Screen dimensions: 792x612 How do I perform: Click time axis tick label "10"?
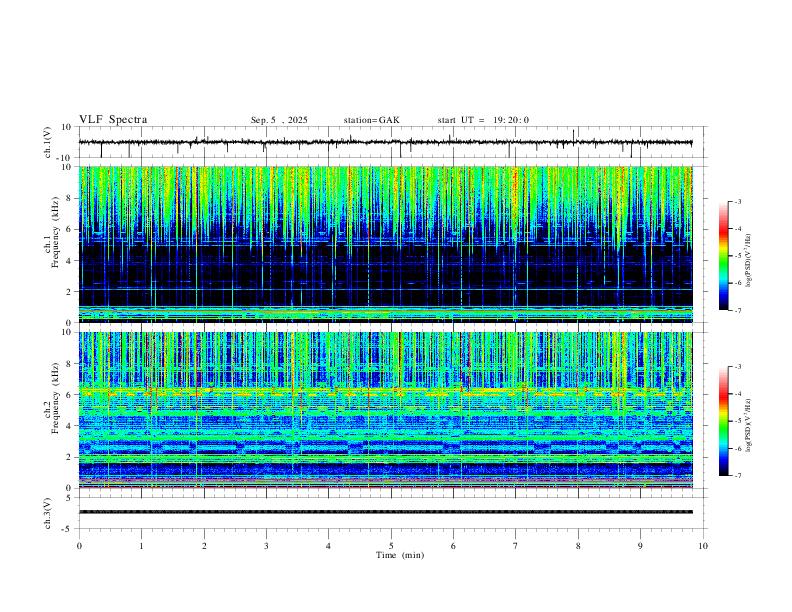coord(703,546)
